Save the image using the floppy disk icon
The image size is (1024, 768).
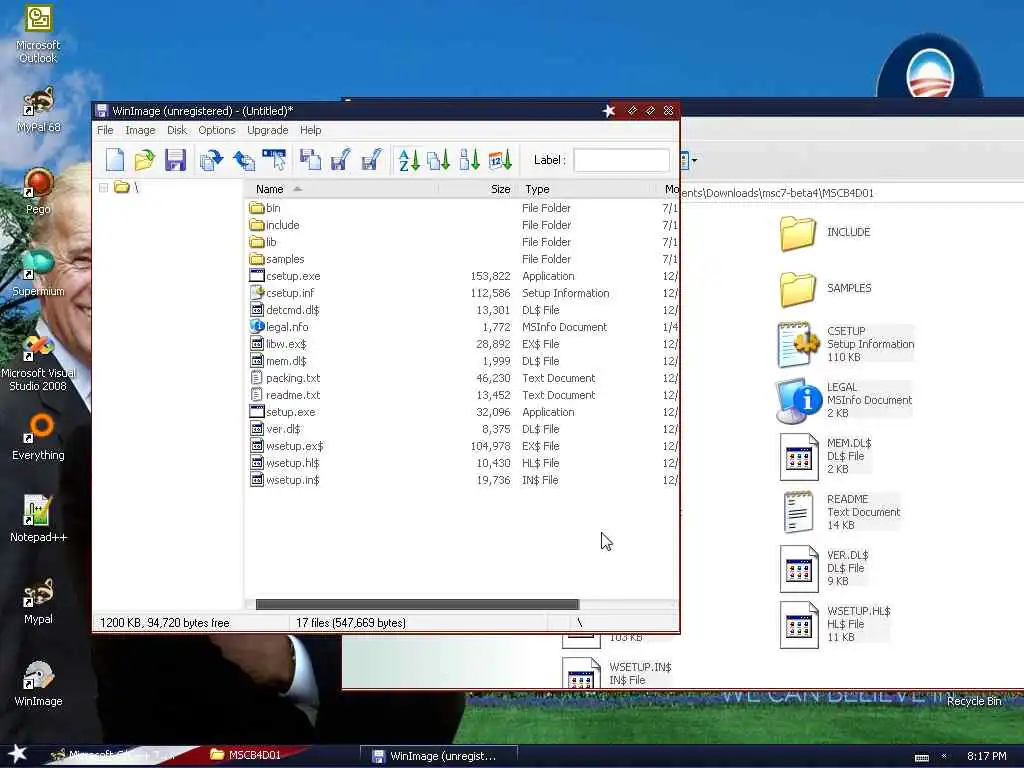pyautogui.click(x=175, y=160)
